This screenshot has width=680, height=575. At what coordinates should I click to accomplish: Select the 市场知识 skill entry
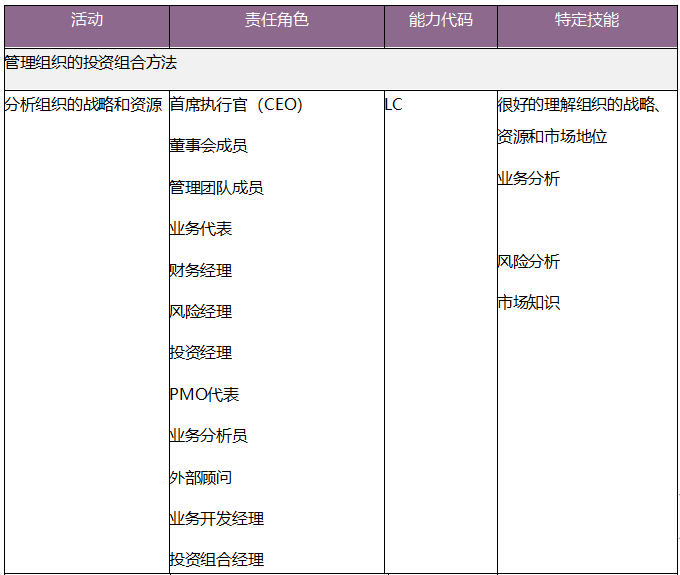pos(529,303)
